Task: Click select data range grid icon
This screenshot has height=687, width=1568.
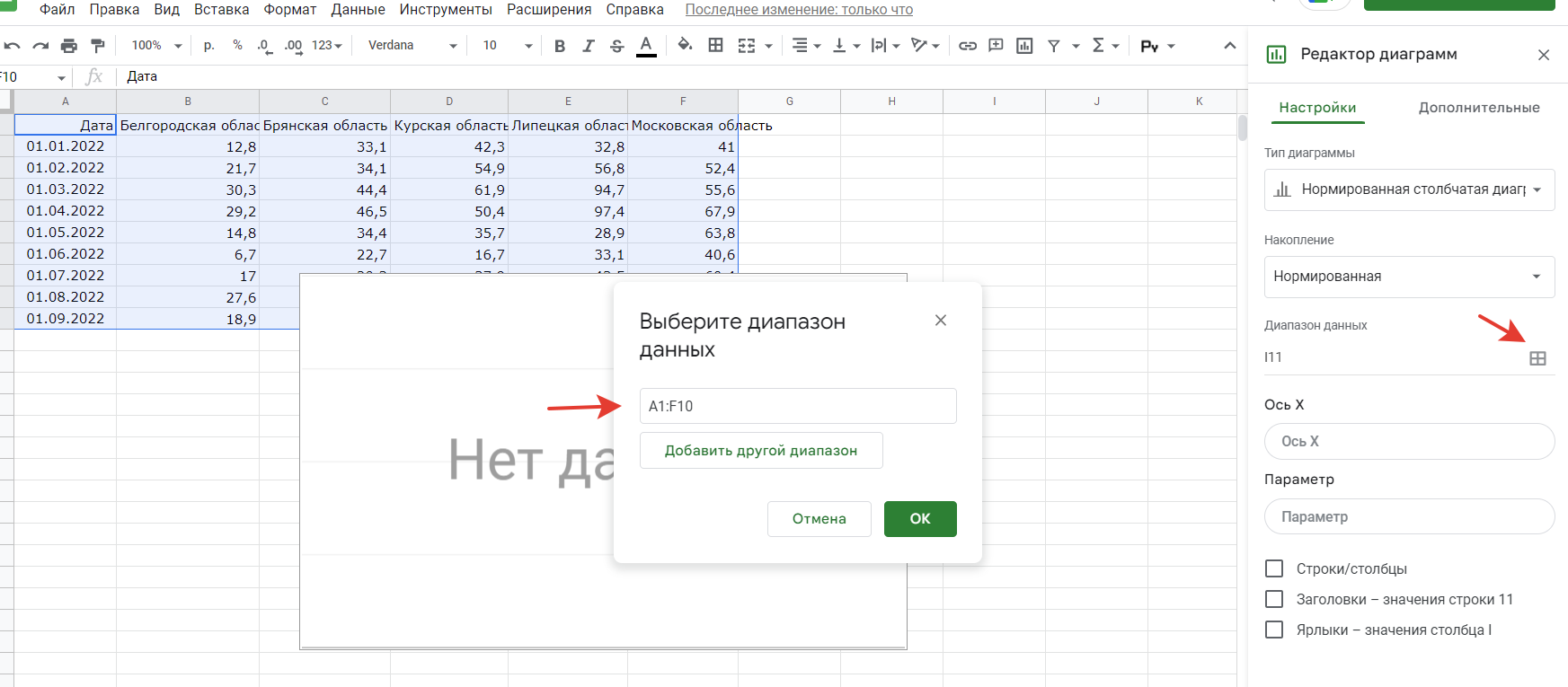Action: click(1537, 358)
